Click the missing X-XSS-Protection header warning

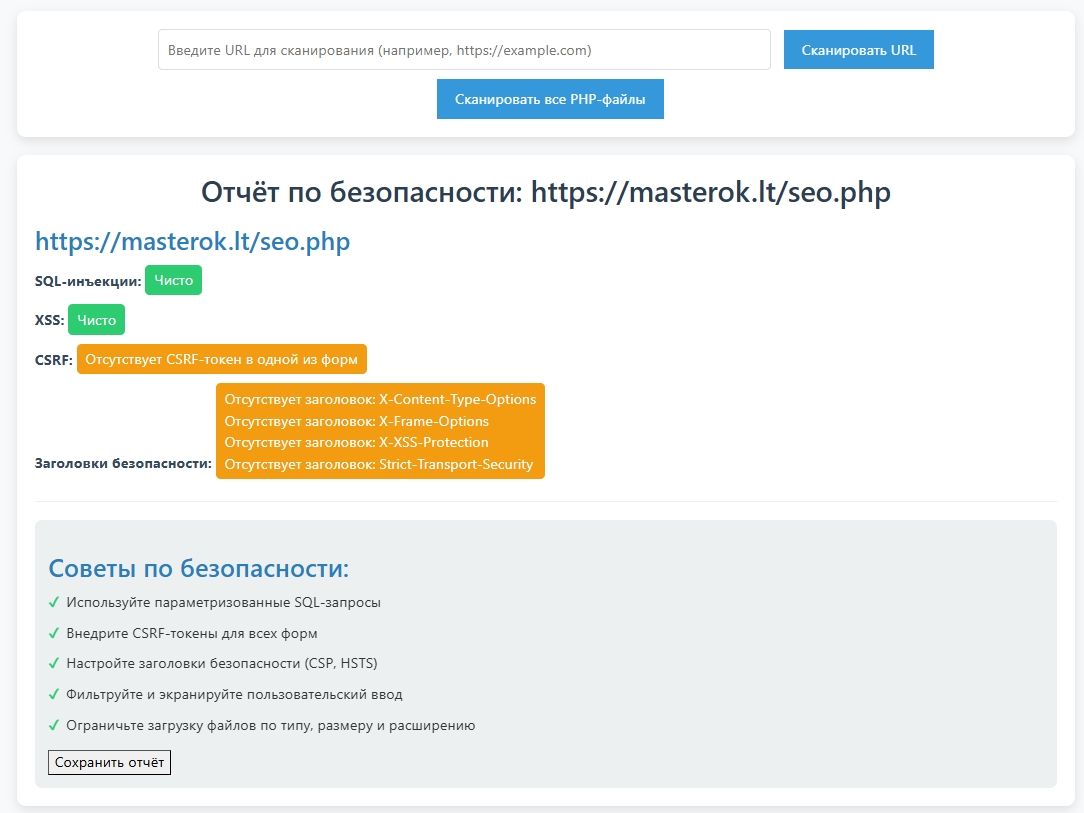356,442
